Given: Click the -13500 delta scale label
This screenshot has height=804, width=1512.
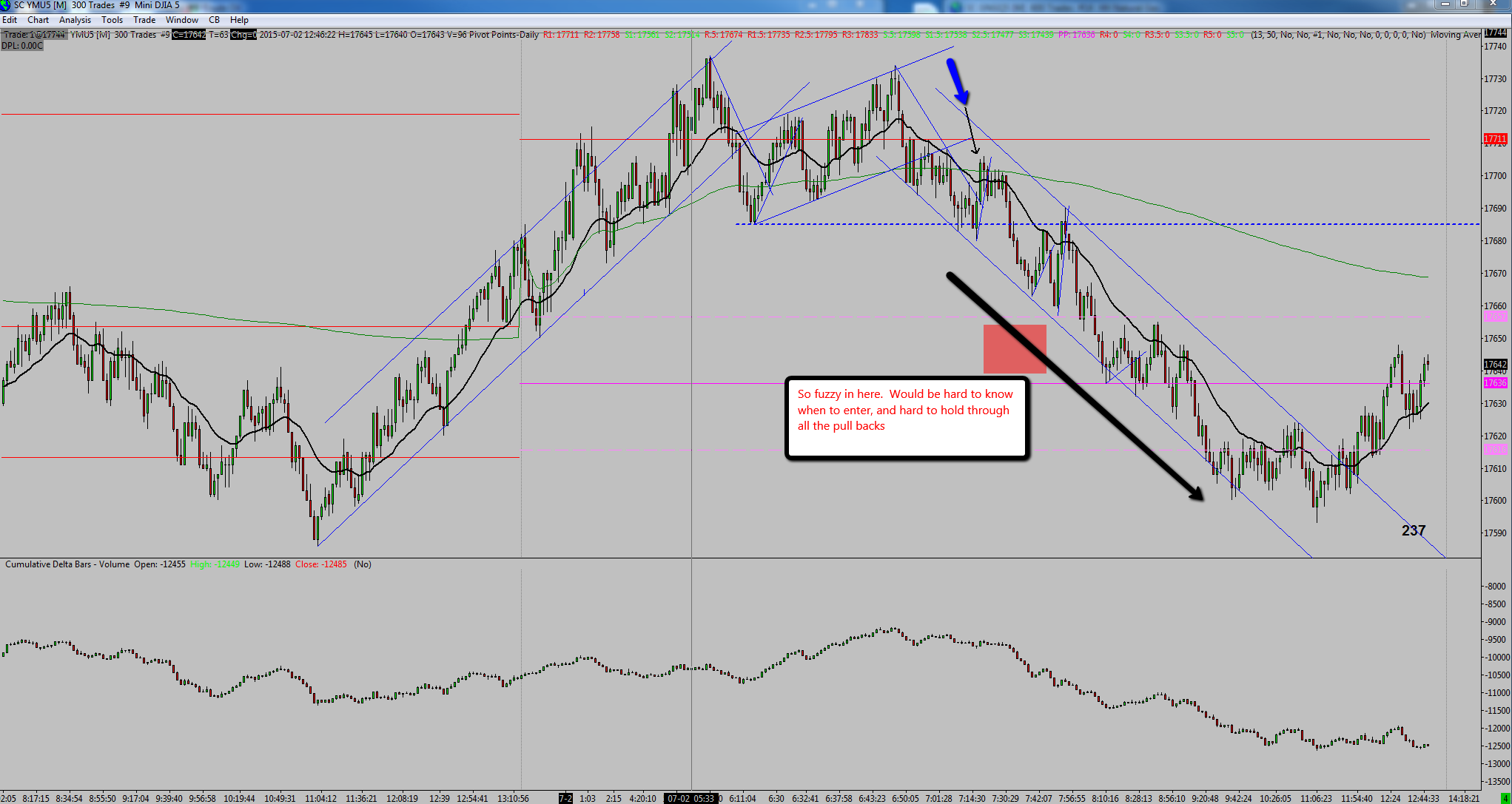Looking at the screenshot, I should click(x=1496, y=782).
